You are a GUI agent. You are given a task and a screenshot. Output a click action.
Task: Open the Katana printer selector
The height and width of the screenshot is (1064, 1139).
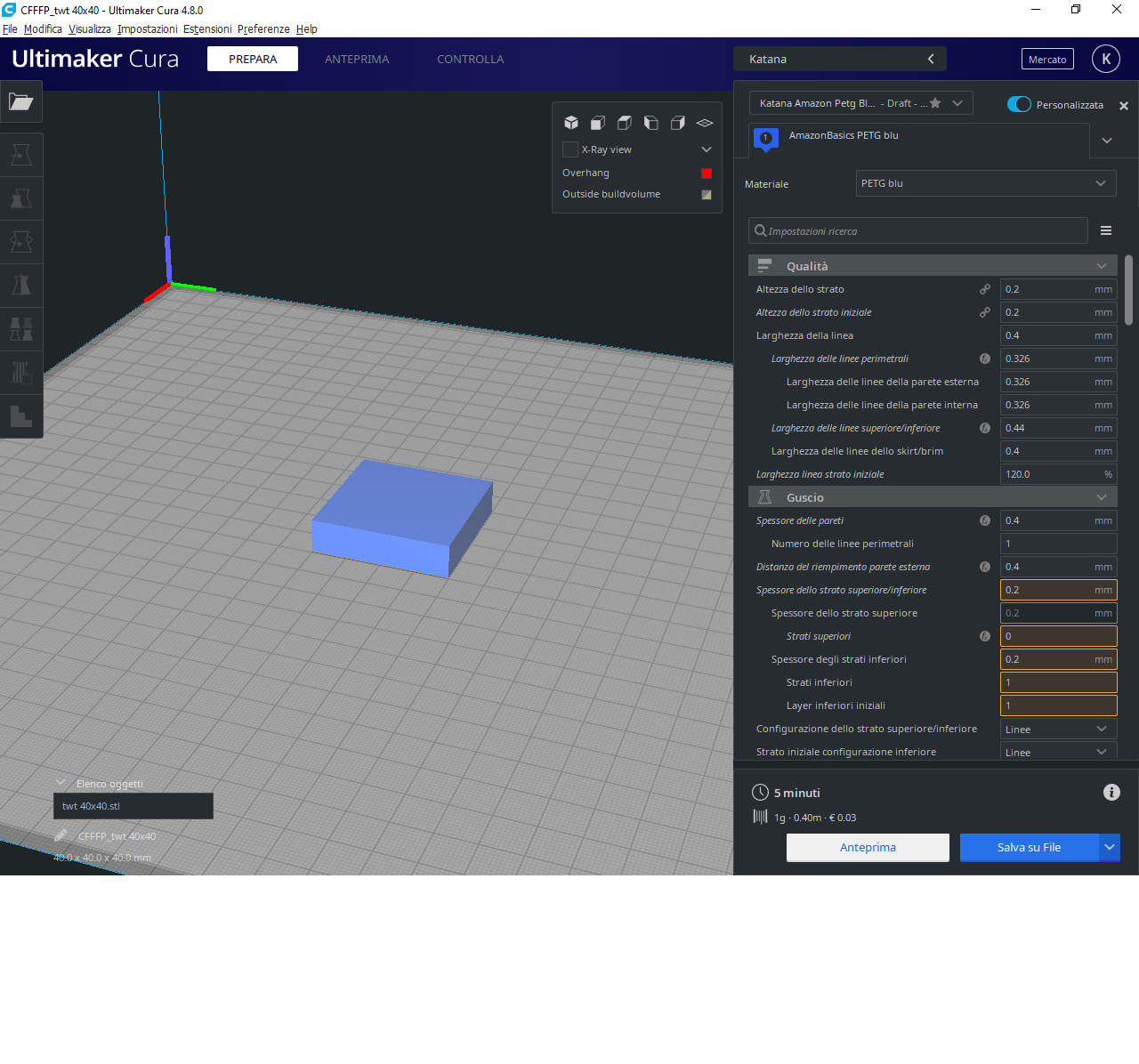[840, 59]
